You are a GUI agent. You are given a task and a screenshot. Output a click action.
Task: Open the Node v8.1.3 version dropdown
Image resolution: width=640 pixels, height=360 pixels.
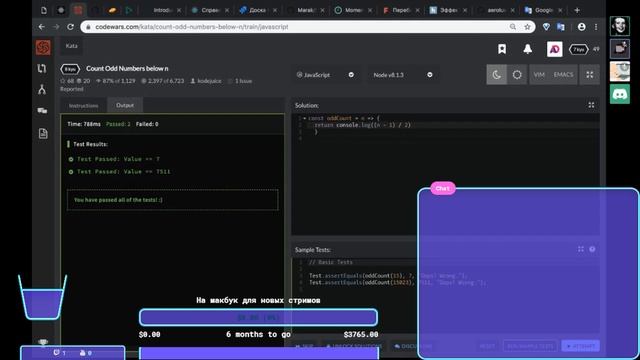click(x=402, y=75)
